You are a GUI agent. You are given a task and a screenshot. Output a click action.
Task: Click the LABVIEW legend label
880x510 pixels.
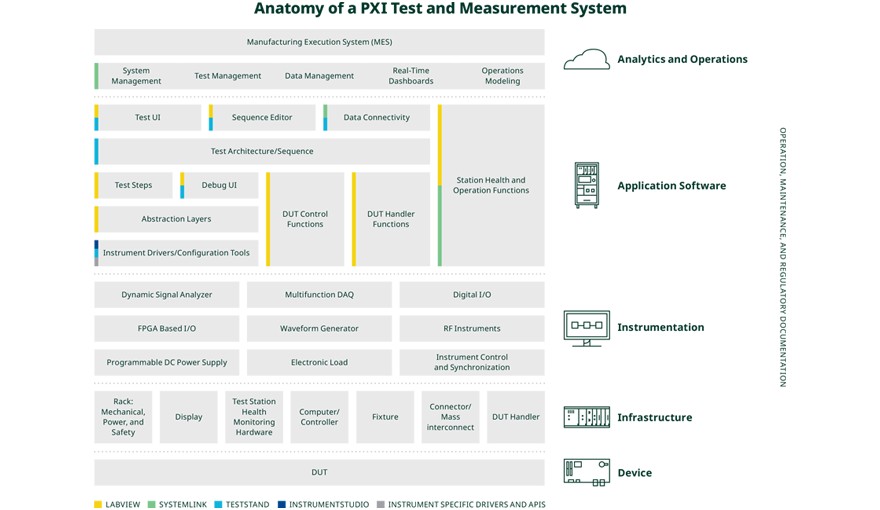pyautogui.click(x=123, y=504)
